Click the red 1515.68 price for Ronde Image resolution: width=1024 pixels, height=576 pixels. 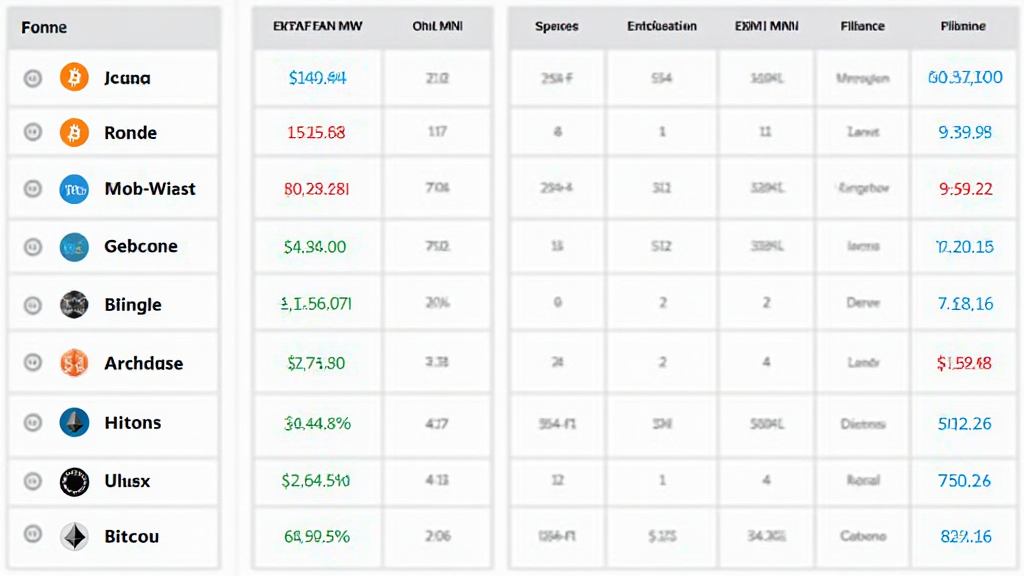point(316,133)
